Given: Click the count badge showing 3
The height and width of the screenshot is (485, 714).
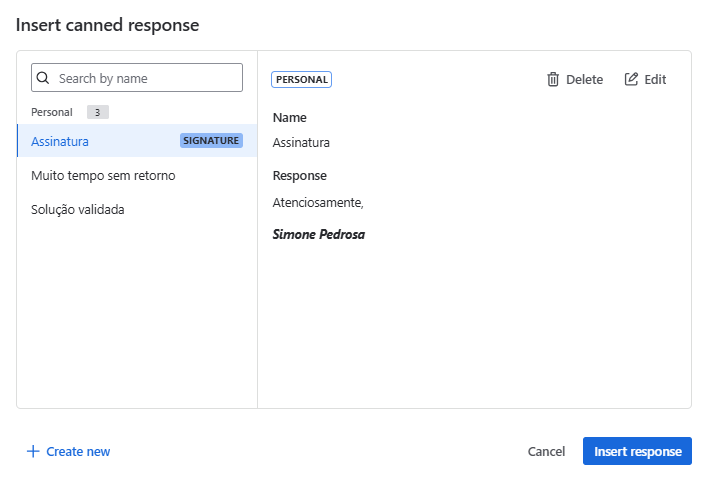Looking at the screenshot, I should 97,112.
